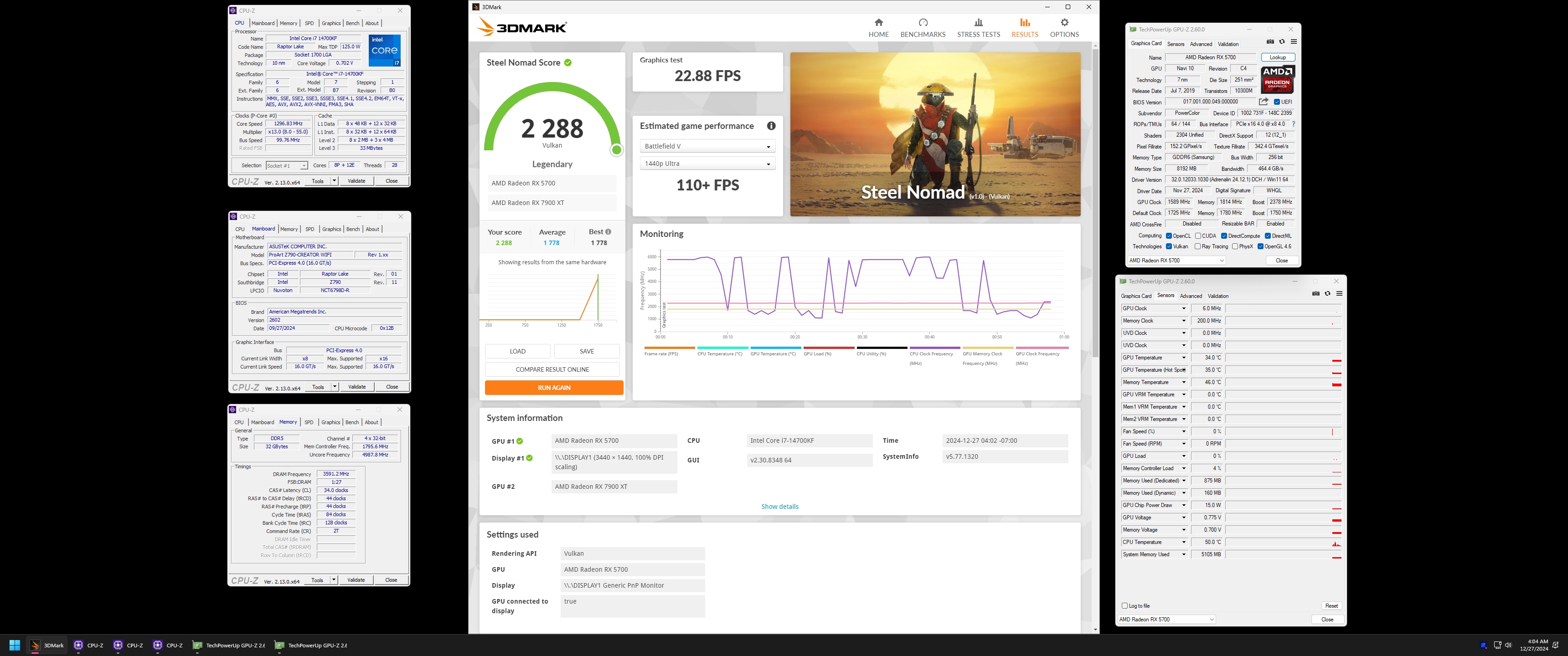Enable Log to file in GPU-Z Sensors
The width and height of the screenshot is (1568, 656).
1125,606
